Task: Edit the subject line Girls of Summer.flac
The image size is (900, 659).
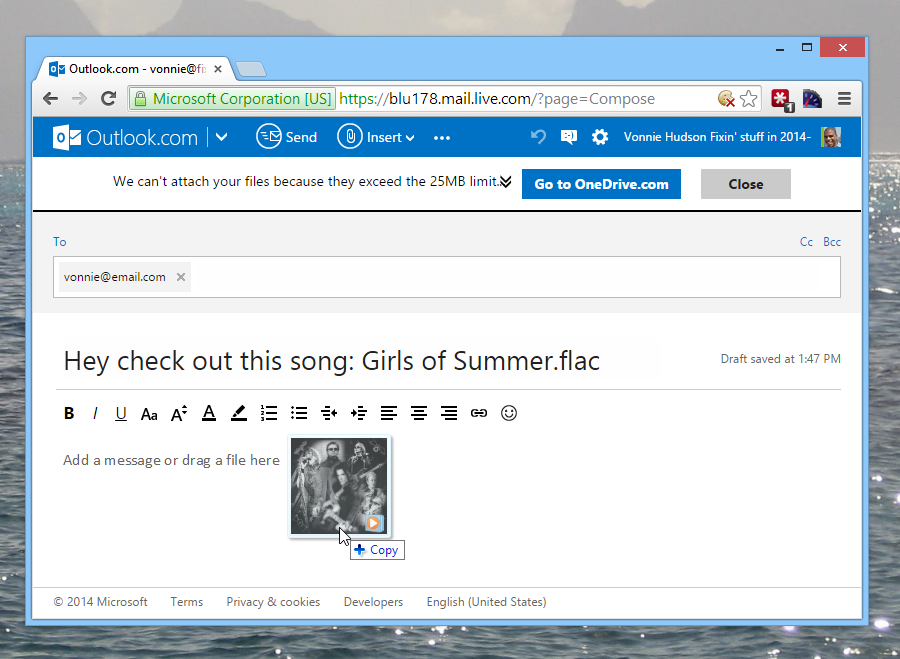Action: pos(332,361)
